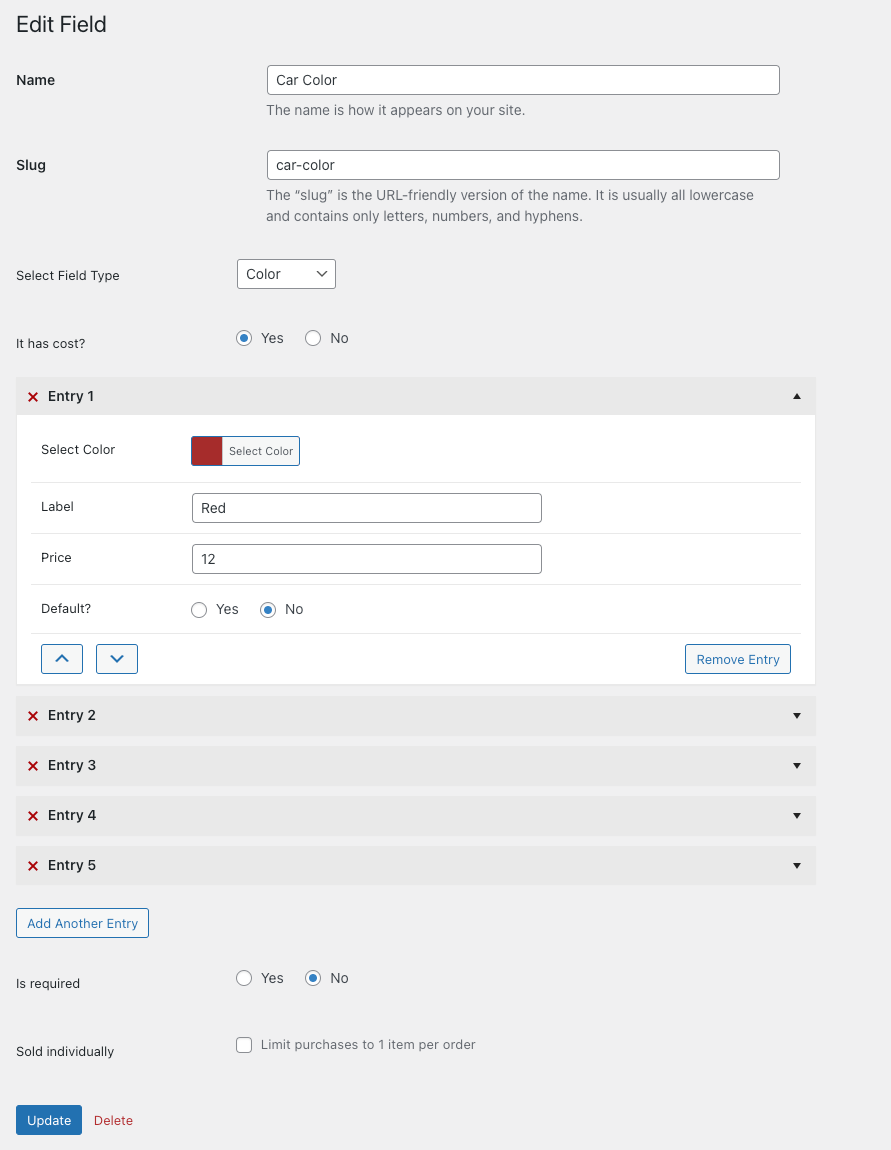Click into the Price input field
Image resolution: width=891 pixels, height=1150 pixels.
pos(366,559)
